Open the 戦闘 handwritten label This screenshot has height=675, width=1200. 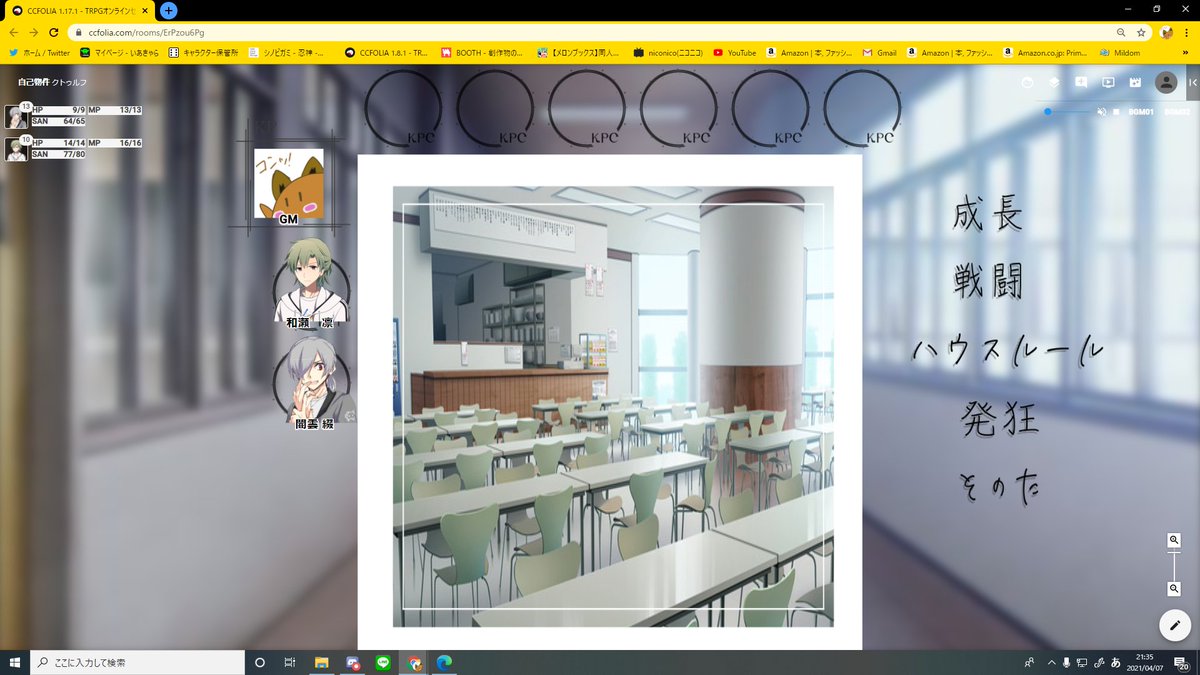tap(988, 282)
